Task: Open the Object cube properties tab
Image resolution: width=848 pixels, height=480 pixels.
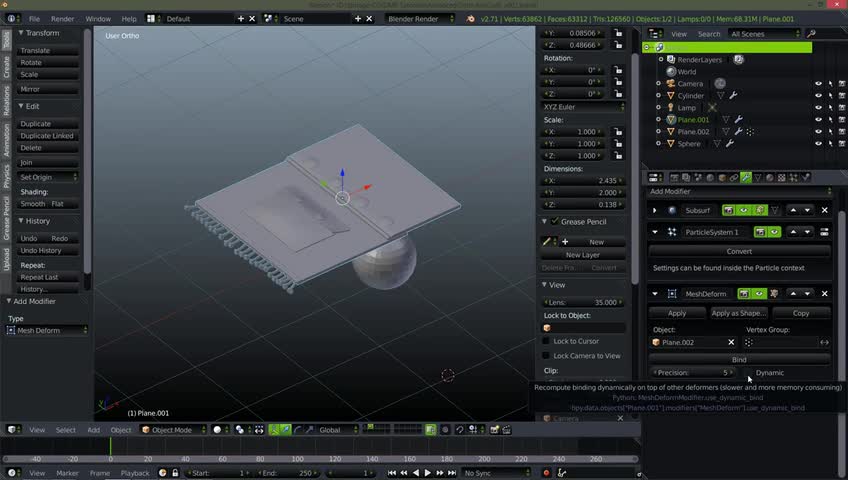Action: pos(722,177)
